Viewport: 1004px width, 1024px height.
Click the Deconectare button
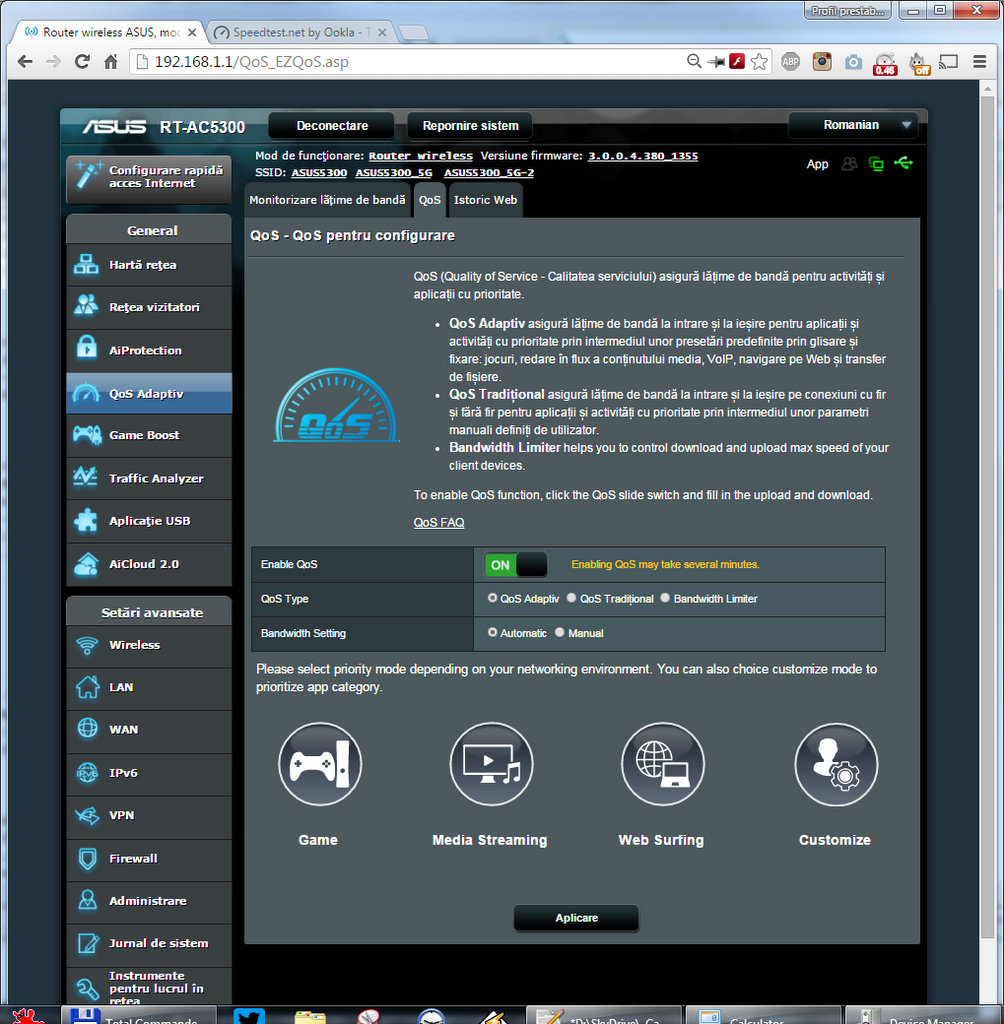332,126
